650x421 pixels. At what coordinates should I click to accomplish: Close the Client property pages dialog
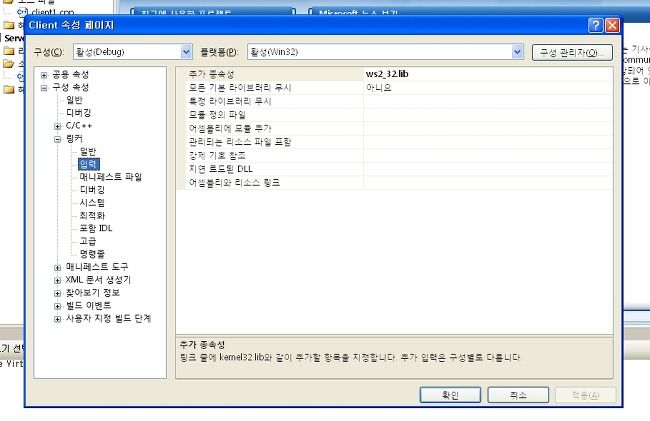[612, 25]
